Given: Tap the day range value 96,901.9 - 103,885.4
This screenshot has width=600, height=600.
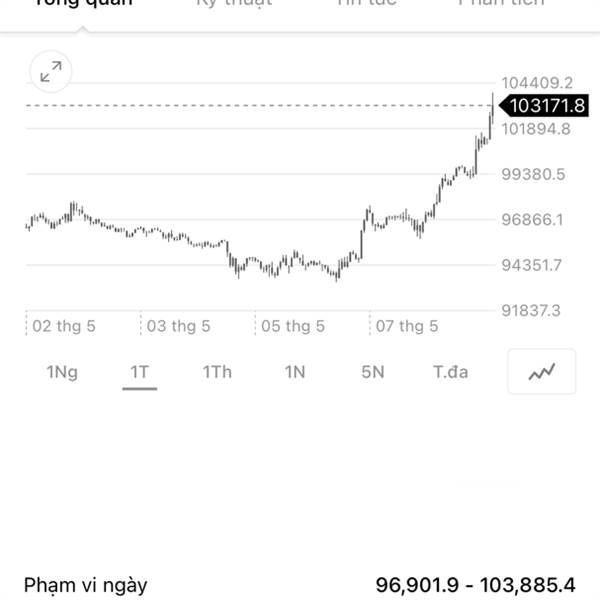Looking at the screenshot, I should pos(476,585).
